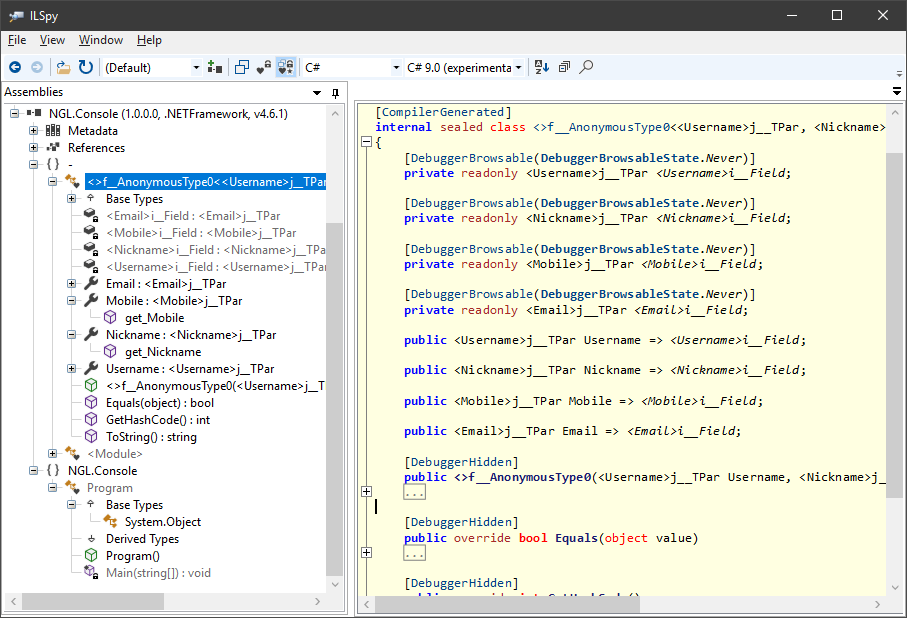The width and height of the screenshot is (907, 618).
Task: Reload all assemblies with the refresh icon
Action: [x=86, y=68]
